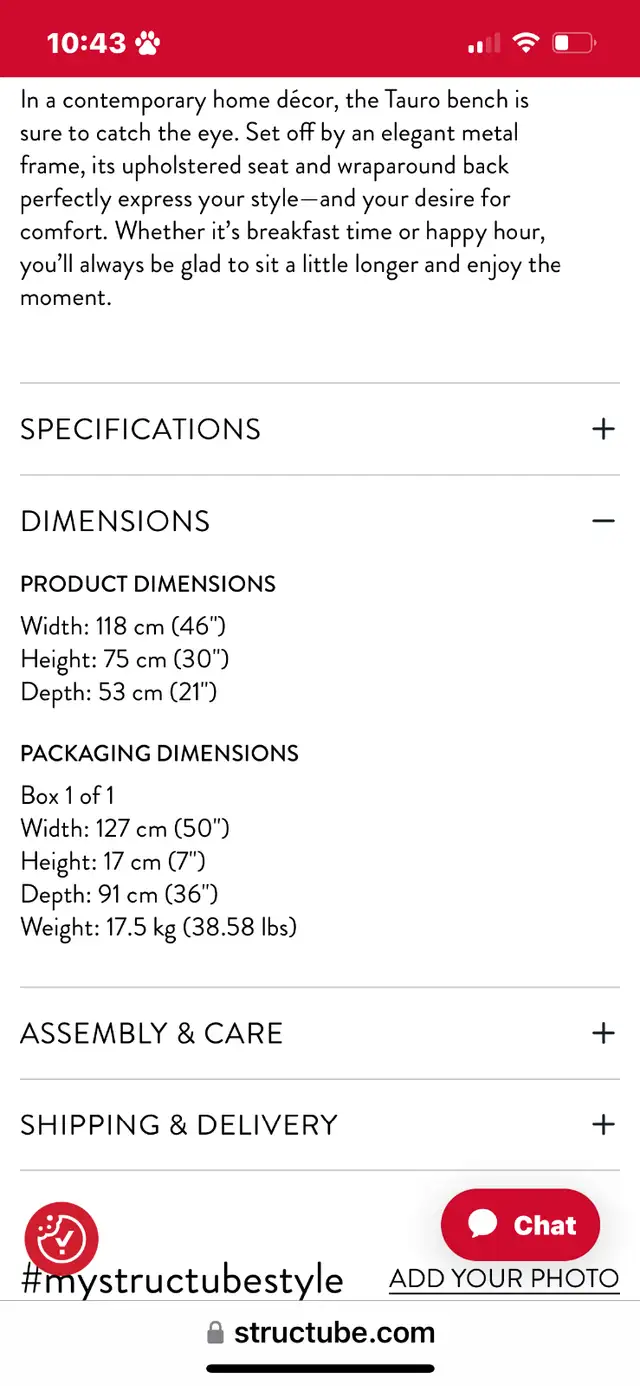Open the SPECIFICATIONS section heading
This screenshot has width=640, height=1386.
click(141, 429)
